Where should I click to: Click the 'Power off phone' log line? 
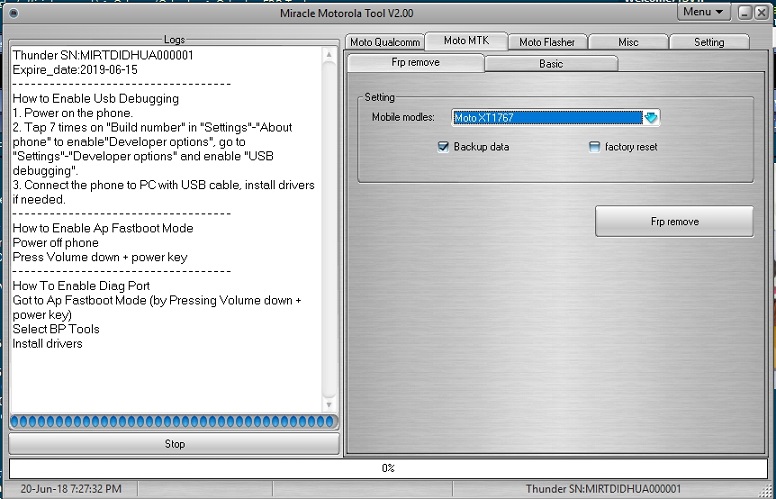coord(55,243)
